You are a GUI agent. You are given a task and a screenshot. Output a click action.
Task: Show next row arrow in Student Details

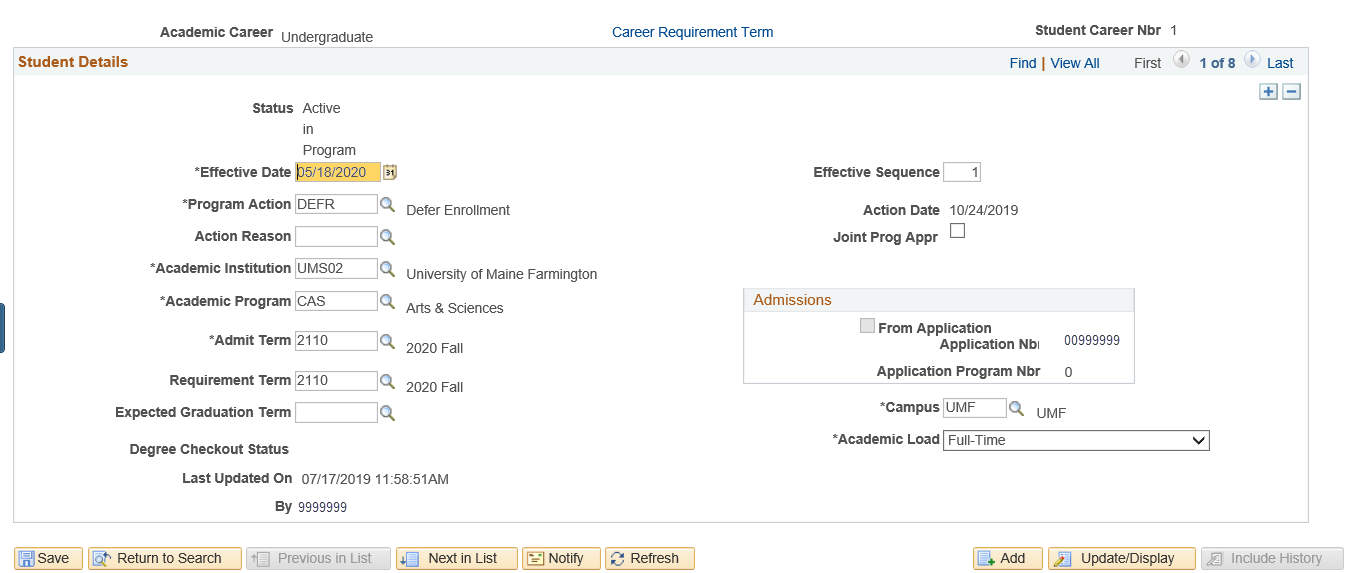click(x=1252, y=61)
